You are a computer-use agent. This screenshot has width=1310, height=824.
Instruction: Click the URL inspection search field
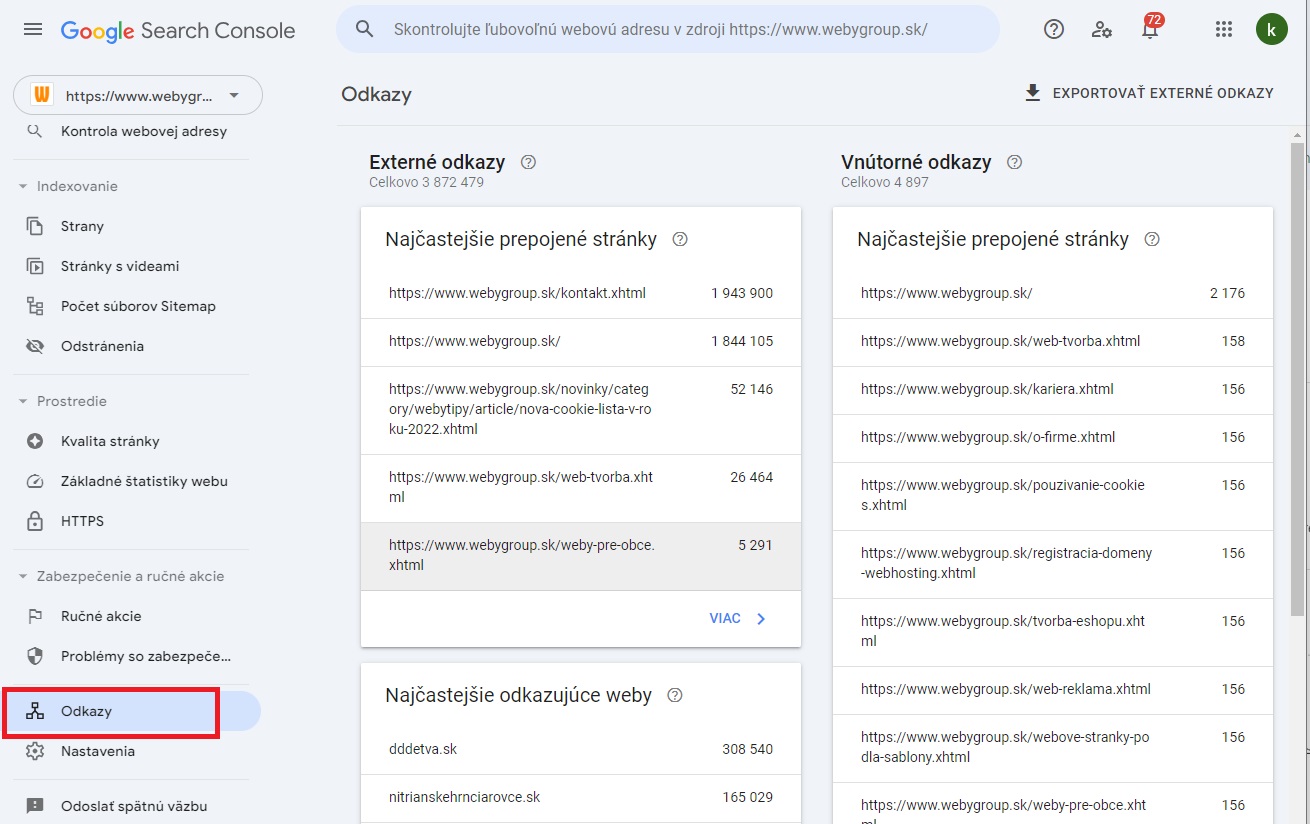668,29
